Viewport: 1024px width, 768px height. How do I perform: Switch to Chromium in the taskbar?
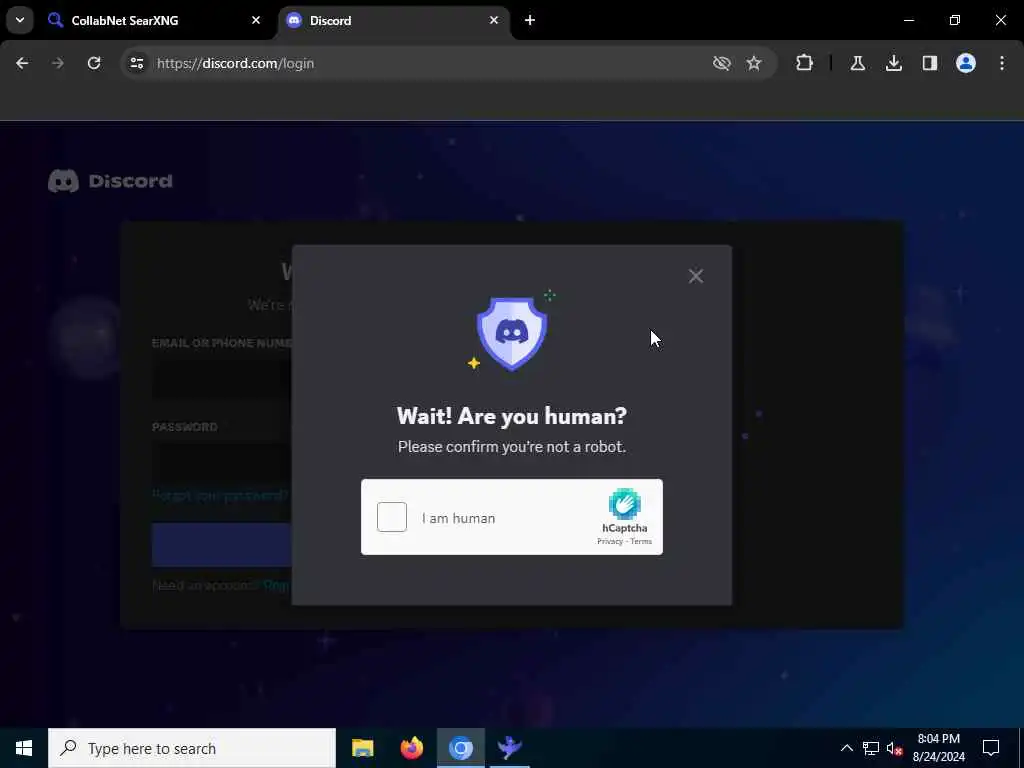(x=460, y=748)
